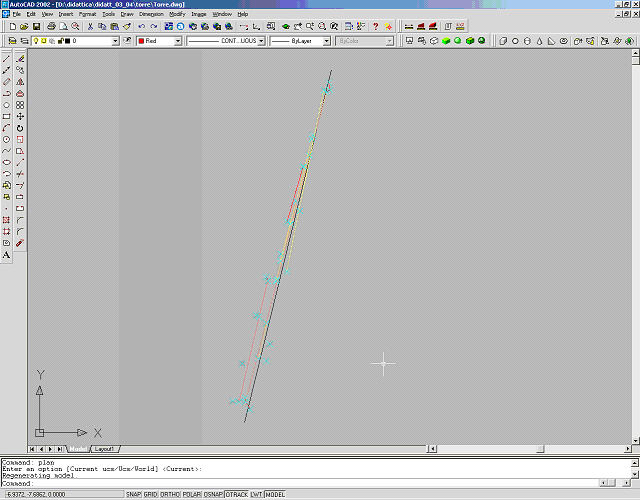Switch to the Model tab
This screenshot has height=500, width=640.
pyautogui.click(x=78, y=449)
